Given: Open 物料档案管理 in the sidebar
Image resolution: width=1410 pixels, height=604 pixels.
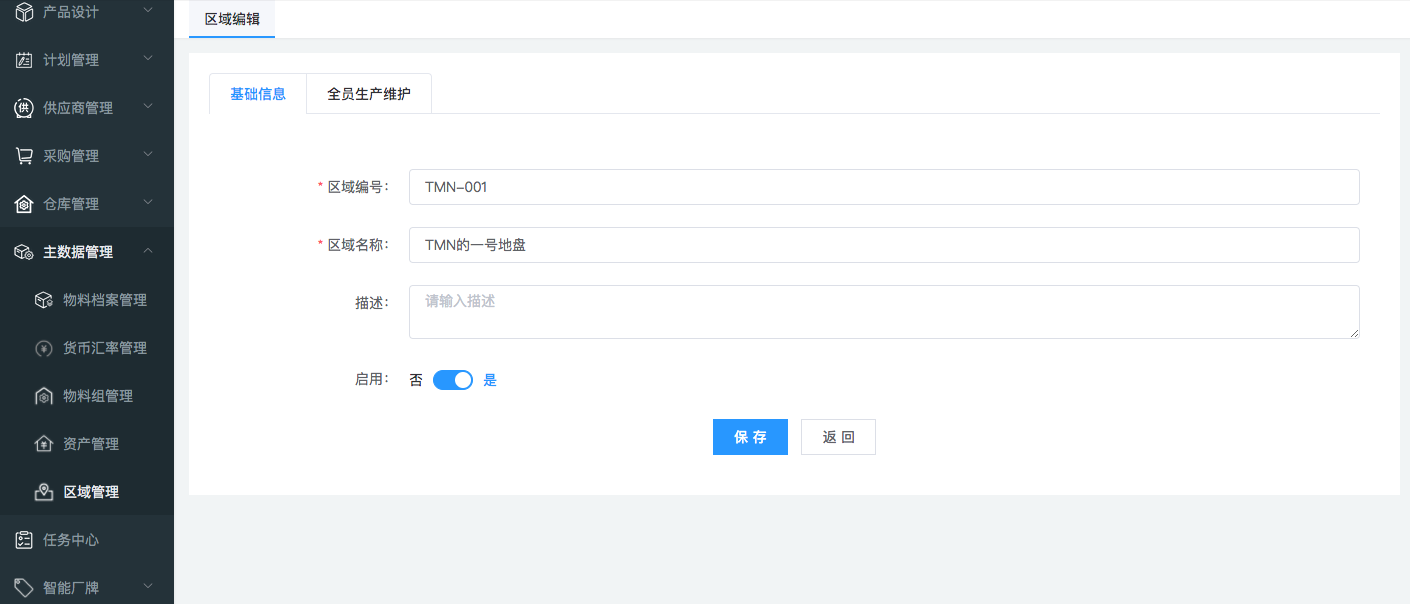Looking at the screenshot, I should click(x=105, y=300).
